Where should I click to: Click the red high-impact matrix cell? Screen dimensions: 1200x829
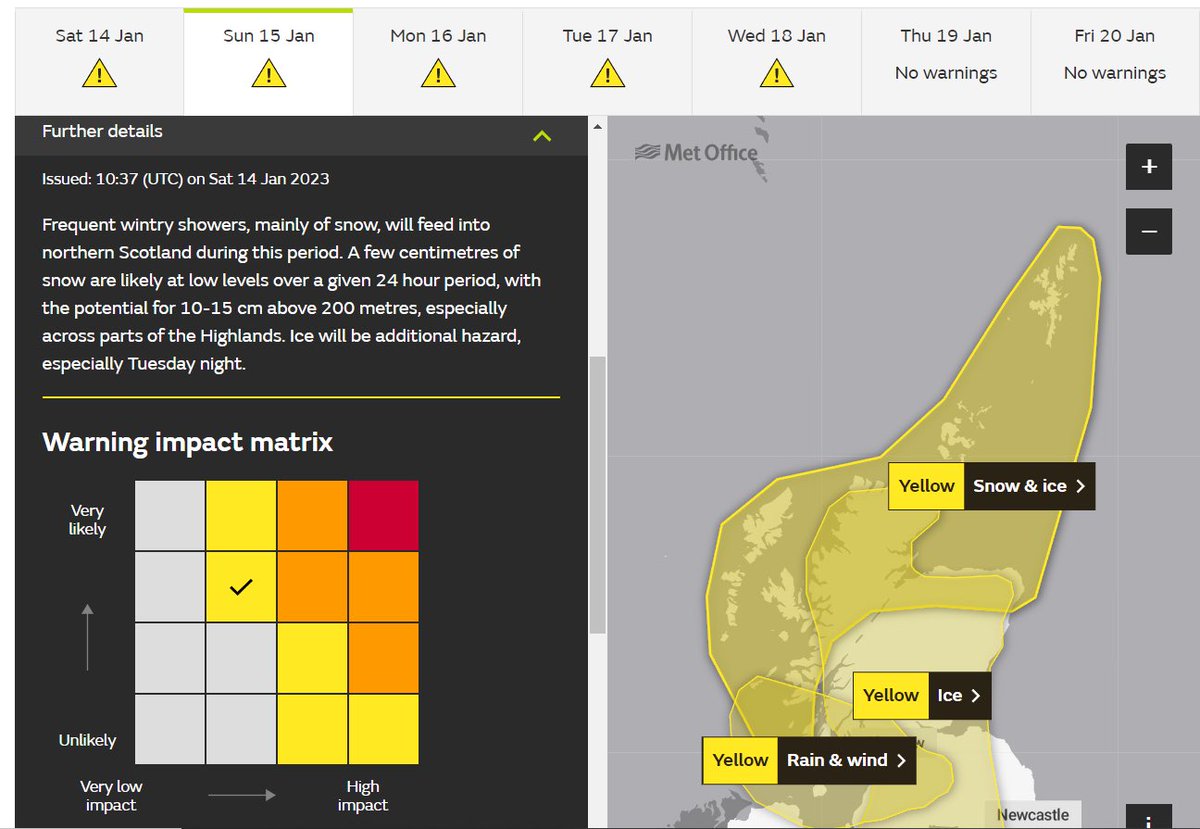click(383, 513)
